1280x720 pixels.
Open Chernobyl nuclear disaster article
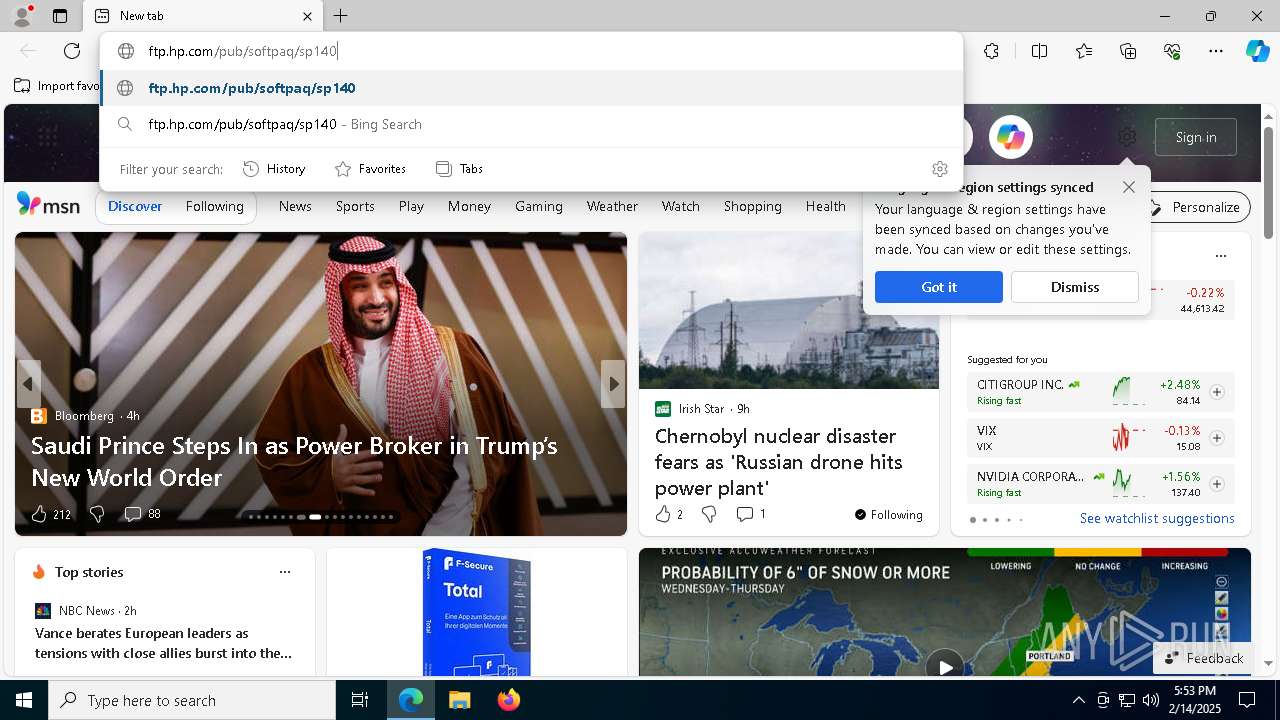coord(779,462)
